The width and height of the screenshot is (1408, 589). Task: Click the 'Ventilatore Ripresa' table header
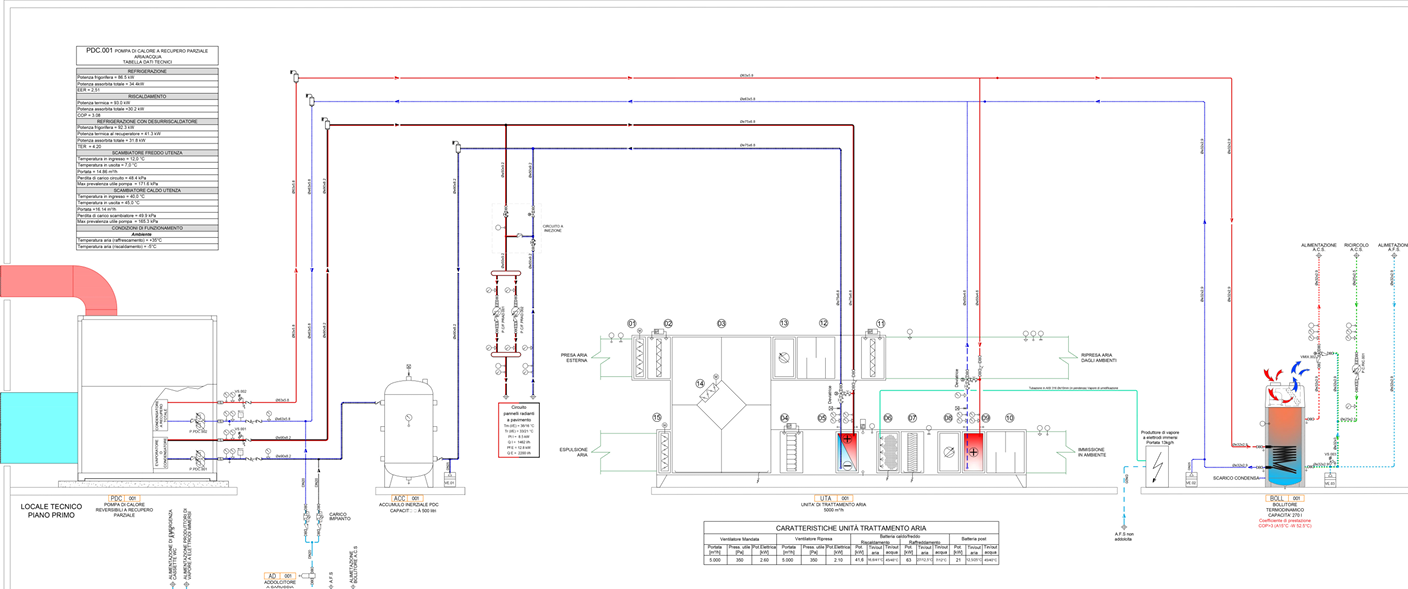815,539
